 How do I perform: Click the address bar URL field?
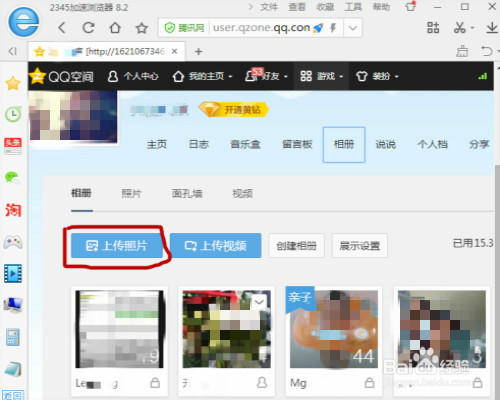coord(261,28)
